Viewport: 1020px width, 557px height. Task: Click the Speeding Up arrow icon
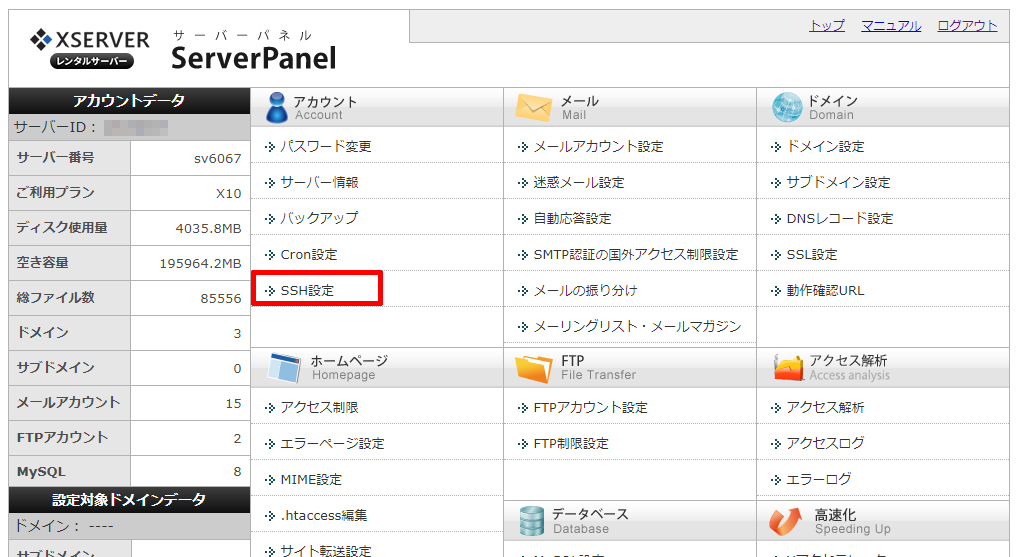[x=786, y=520]
